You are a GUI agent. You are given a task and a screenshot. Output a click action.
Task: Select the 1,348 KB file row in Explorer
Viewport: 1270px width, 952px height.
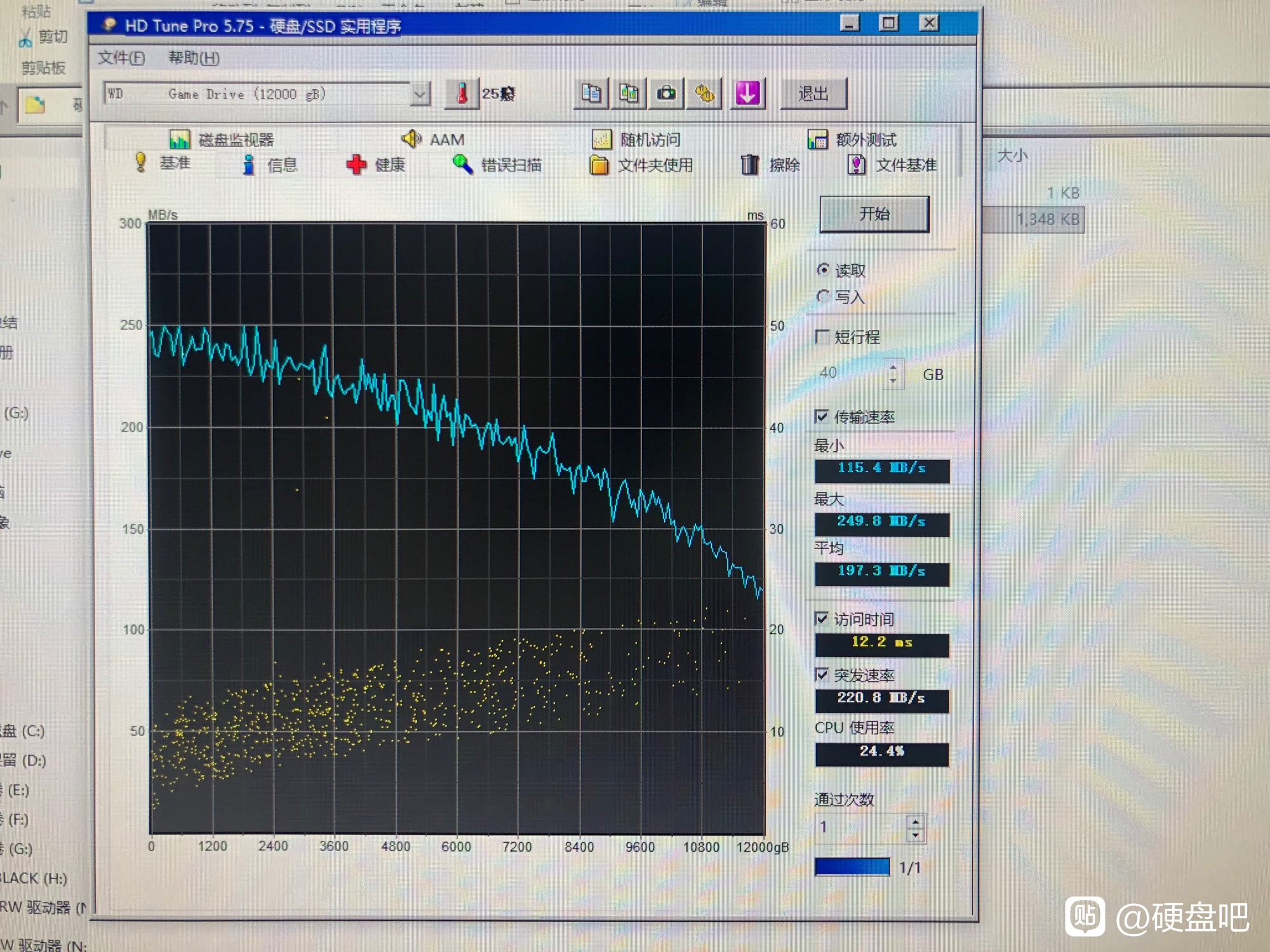point(1033,220)
